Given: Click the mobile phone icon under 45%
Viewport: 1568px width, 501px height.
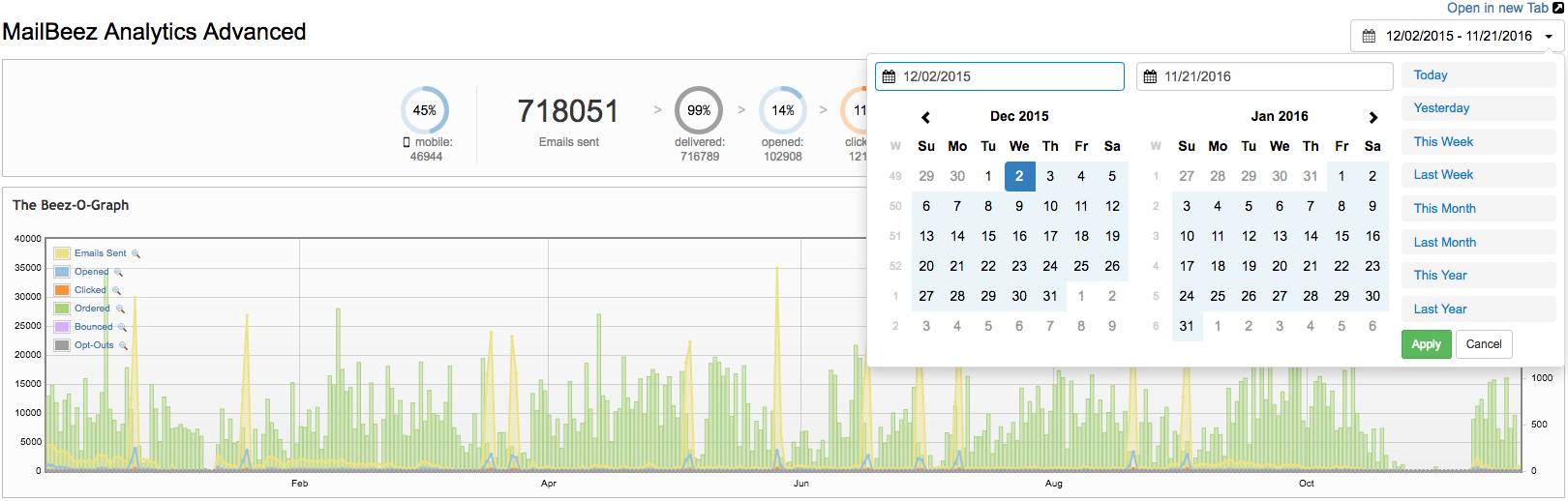Looking at the screenshot, I should pyautogui.click(x=407, y=142).
